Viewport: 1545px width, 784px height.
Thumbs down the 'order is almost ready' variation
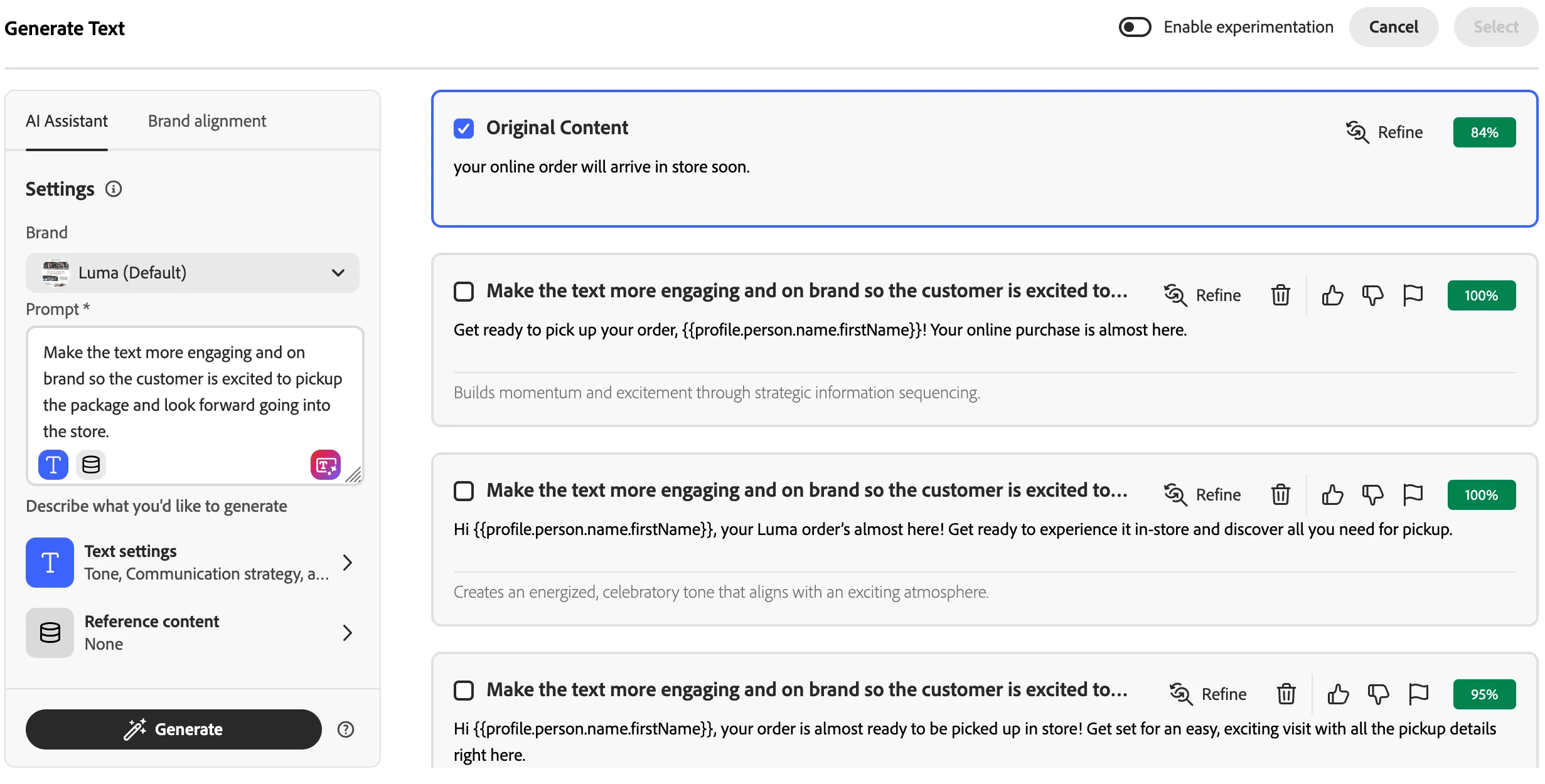[x=1378, y=694]
